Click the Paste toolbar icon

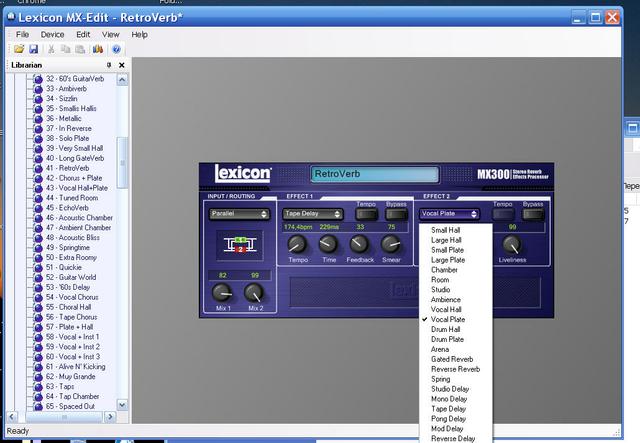(80, 49)
